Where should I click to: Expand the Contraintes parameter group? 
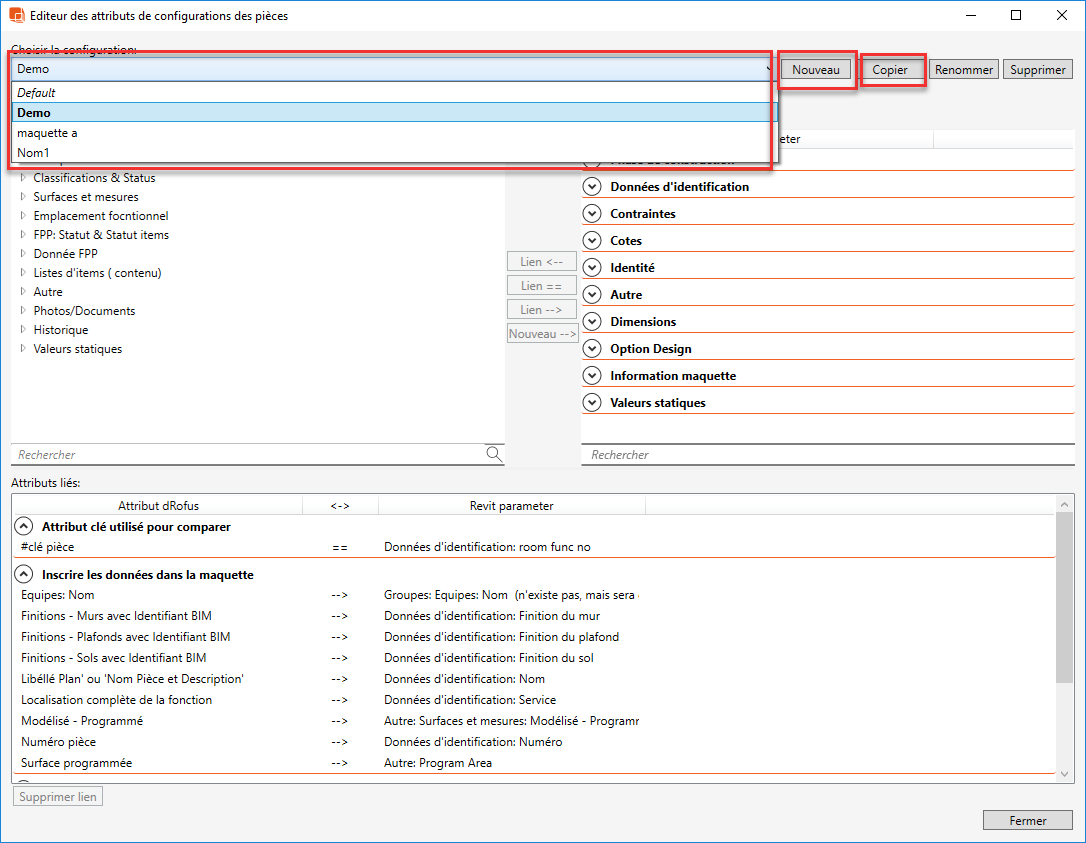tap(592, 214)
